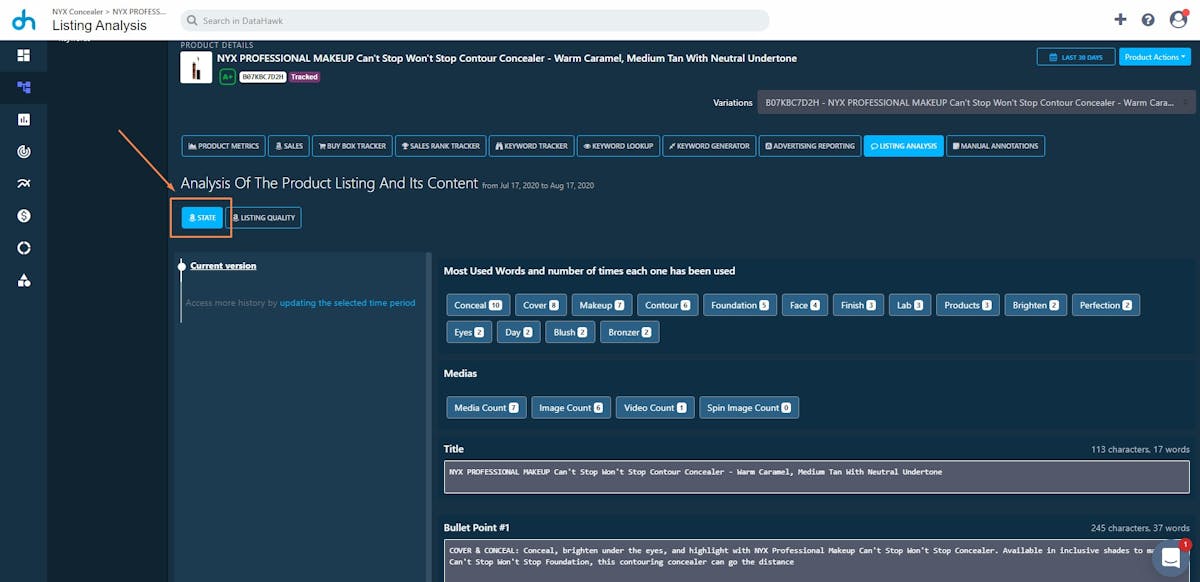This screenshot has width=1200, height=582.
Task: Click the Image Count 6 tag
Action: coord(571,407)
